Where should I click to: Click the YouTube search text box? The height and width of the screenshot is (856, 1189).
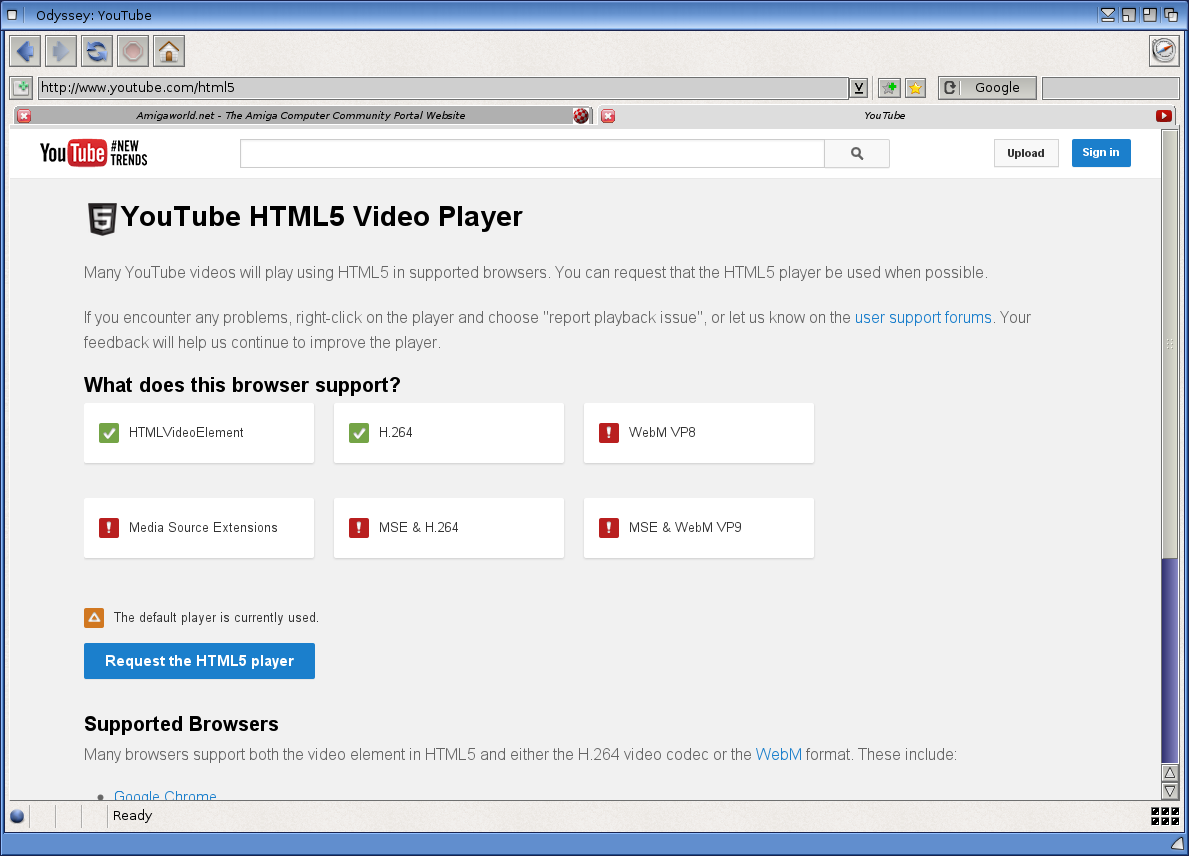pos(532,153)
